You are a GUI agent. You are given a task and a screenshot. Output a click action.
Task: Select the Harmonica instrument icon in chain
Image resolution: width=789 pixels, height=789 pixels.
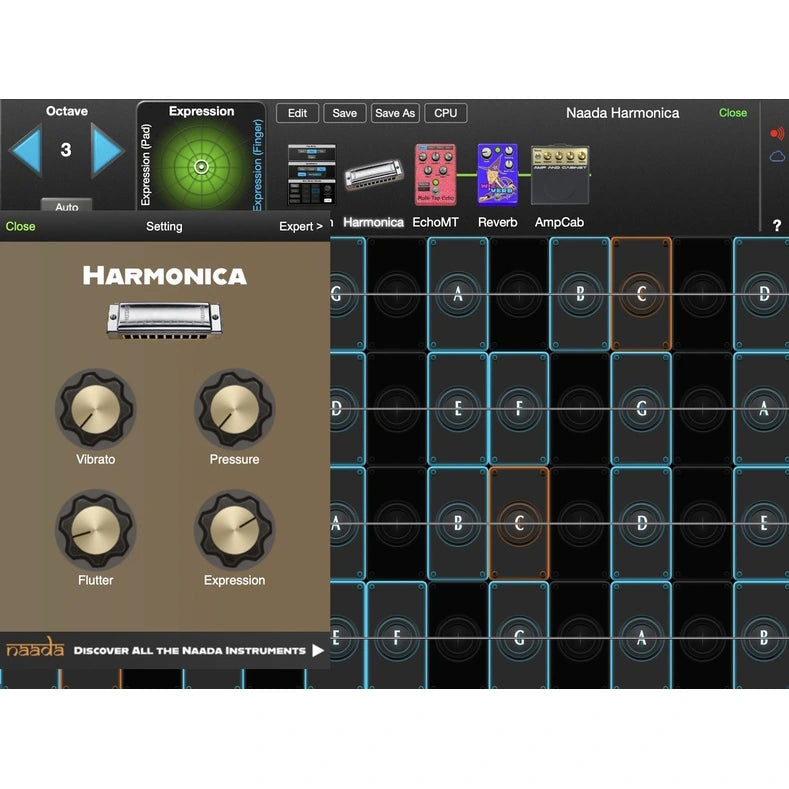373,175
